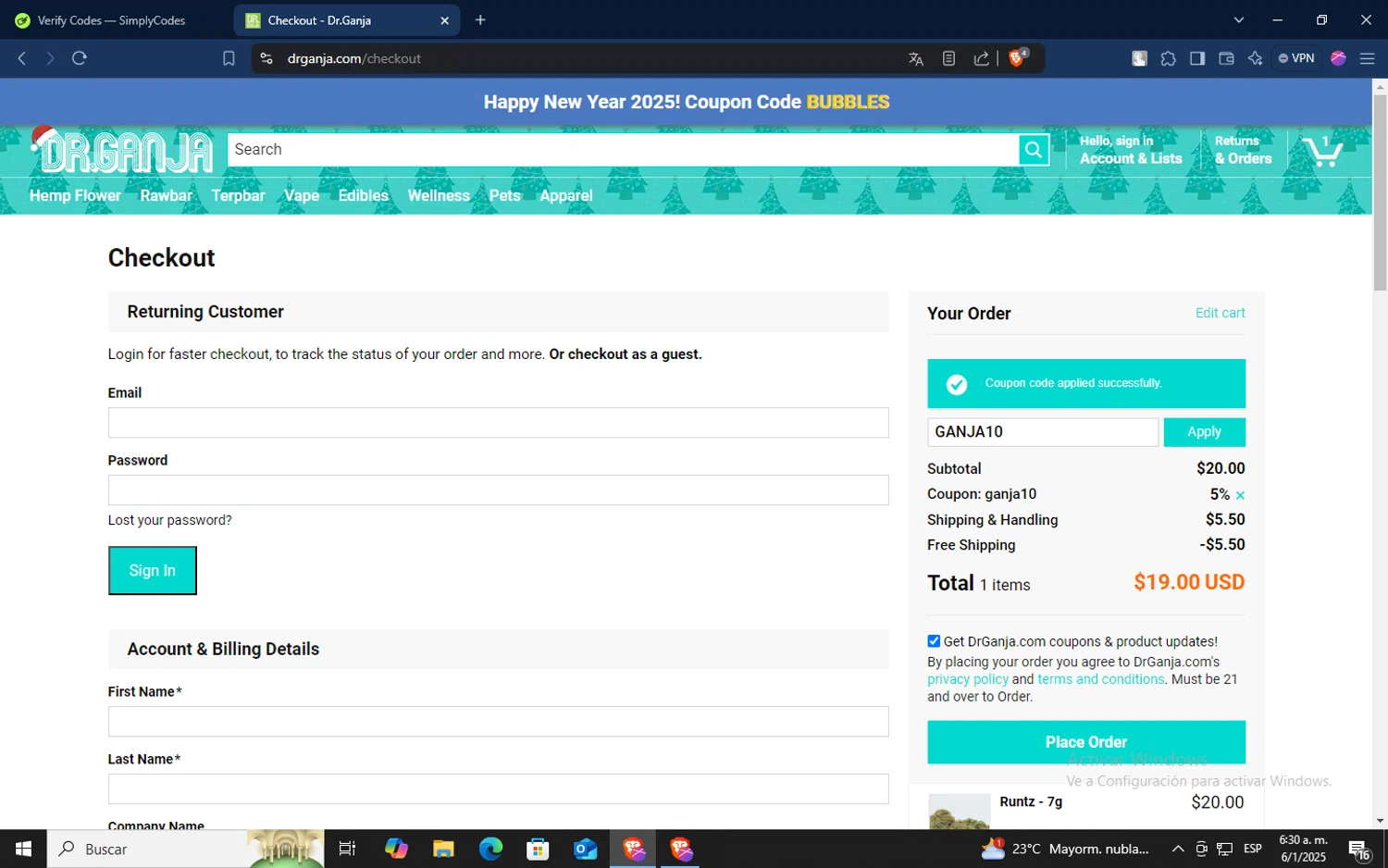Open the terms and conditions link
Screen dimensions: 1388x868
[1101, 679]
